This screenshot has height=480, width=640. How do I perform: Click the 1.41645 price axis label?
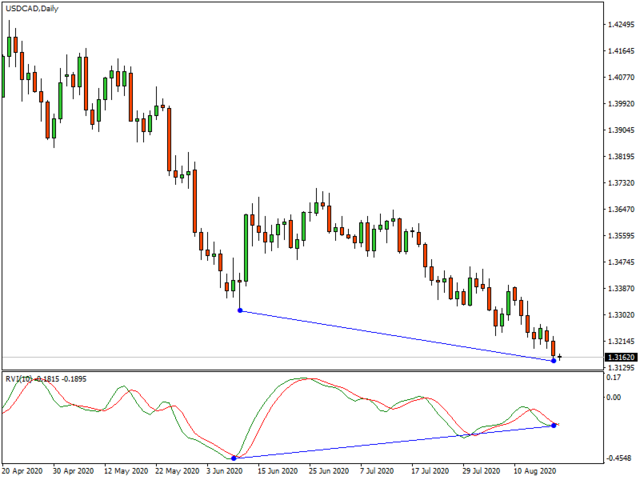point(621,51)
